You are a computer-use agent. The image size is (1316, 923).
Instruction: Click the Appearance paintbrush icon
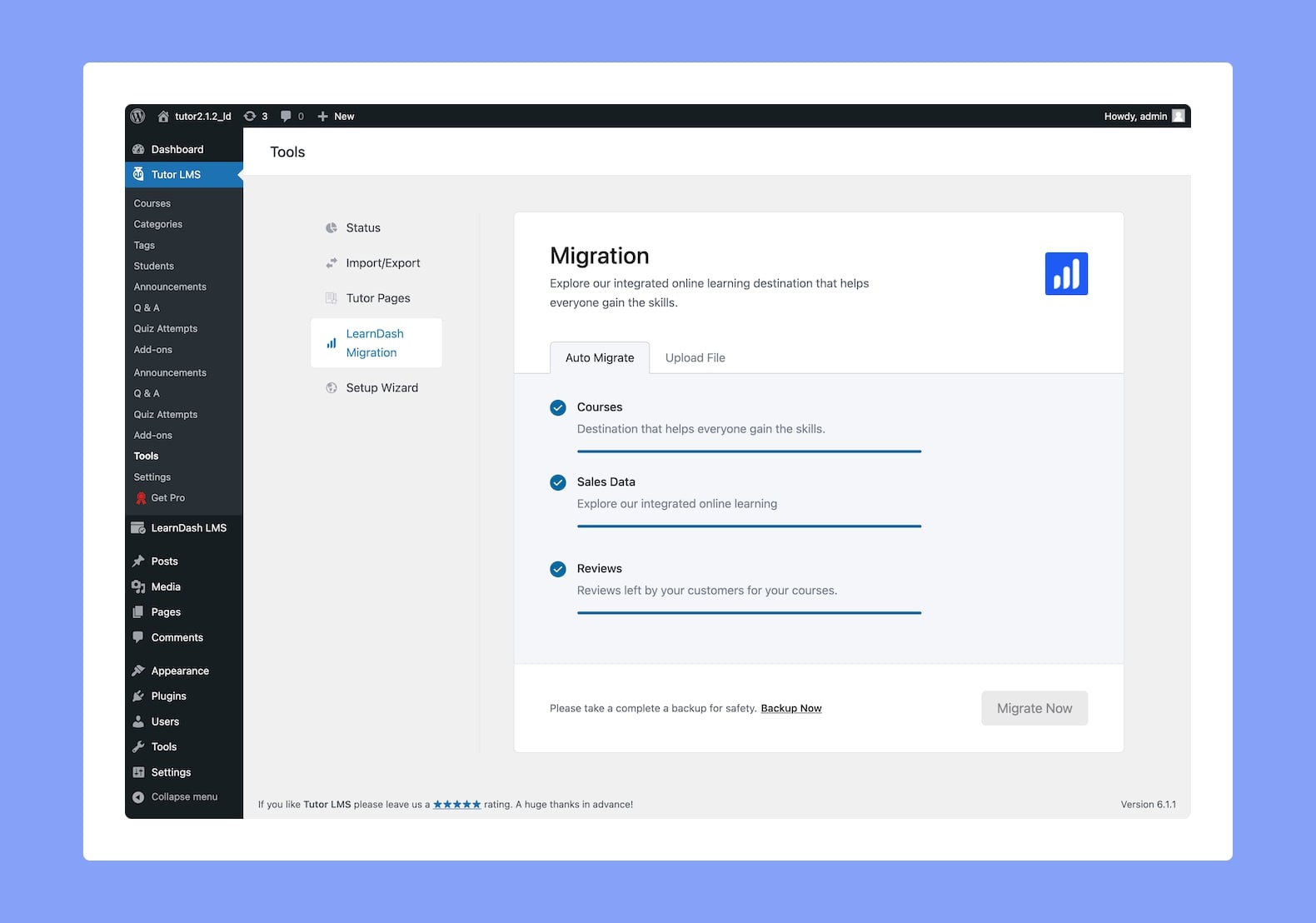point(138,671)
